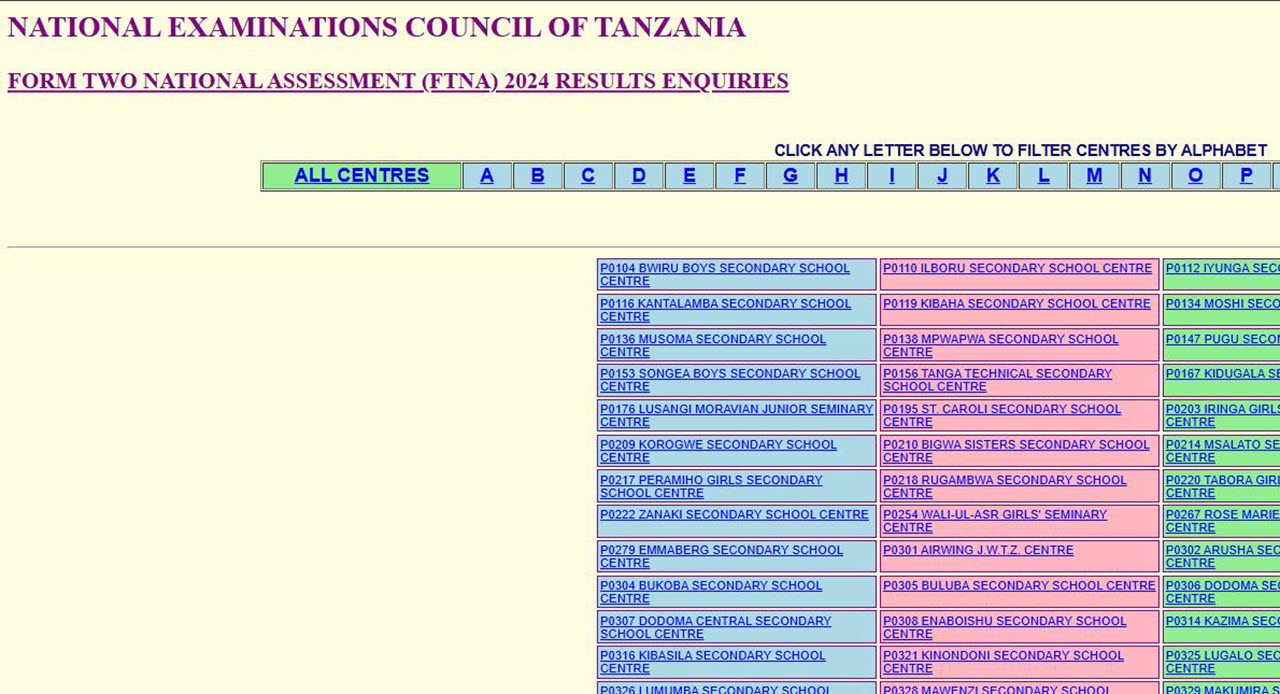This screenshot has height=694, width=1280.
Task: View P0176 Lusangi Moravian Junior Seminary Centre
Action: click(735, 415)
